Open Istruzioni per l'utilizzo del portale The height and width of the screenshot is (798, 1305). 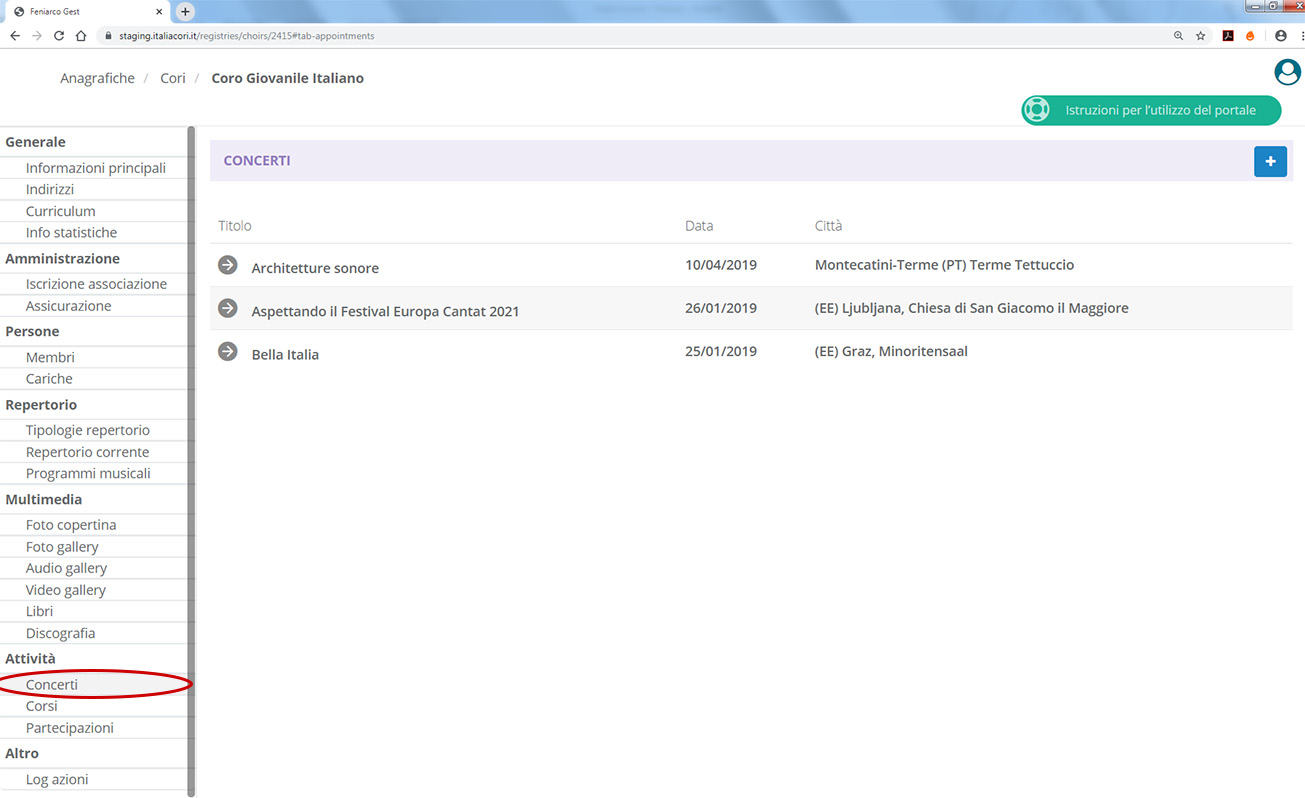click(x=1151, y=110)
